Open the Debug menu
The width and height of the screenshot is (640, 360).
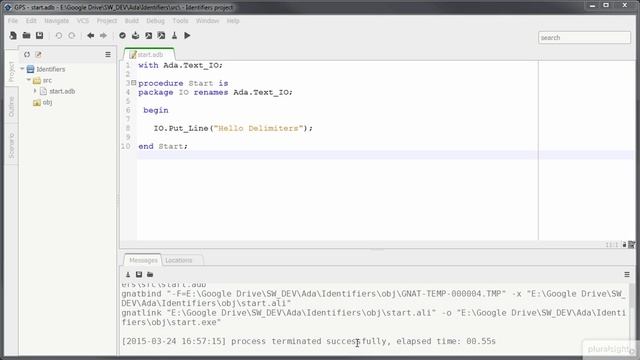pyautogui.click(x=156, y=21)
